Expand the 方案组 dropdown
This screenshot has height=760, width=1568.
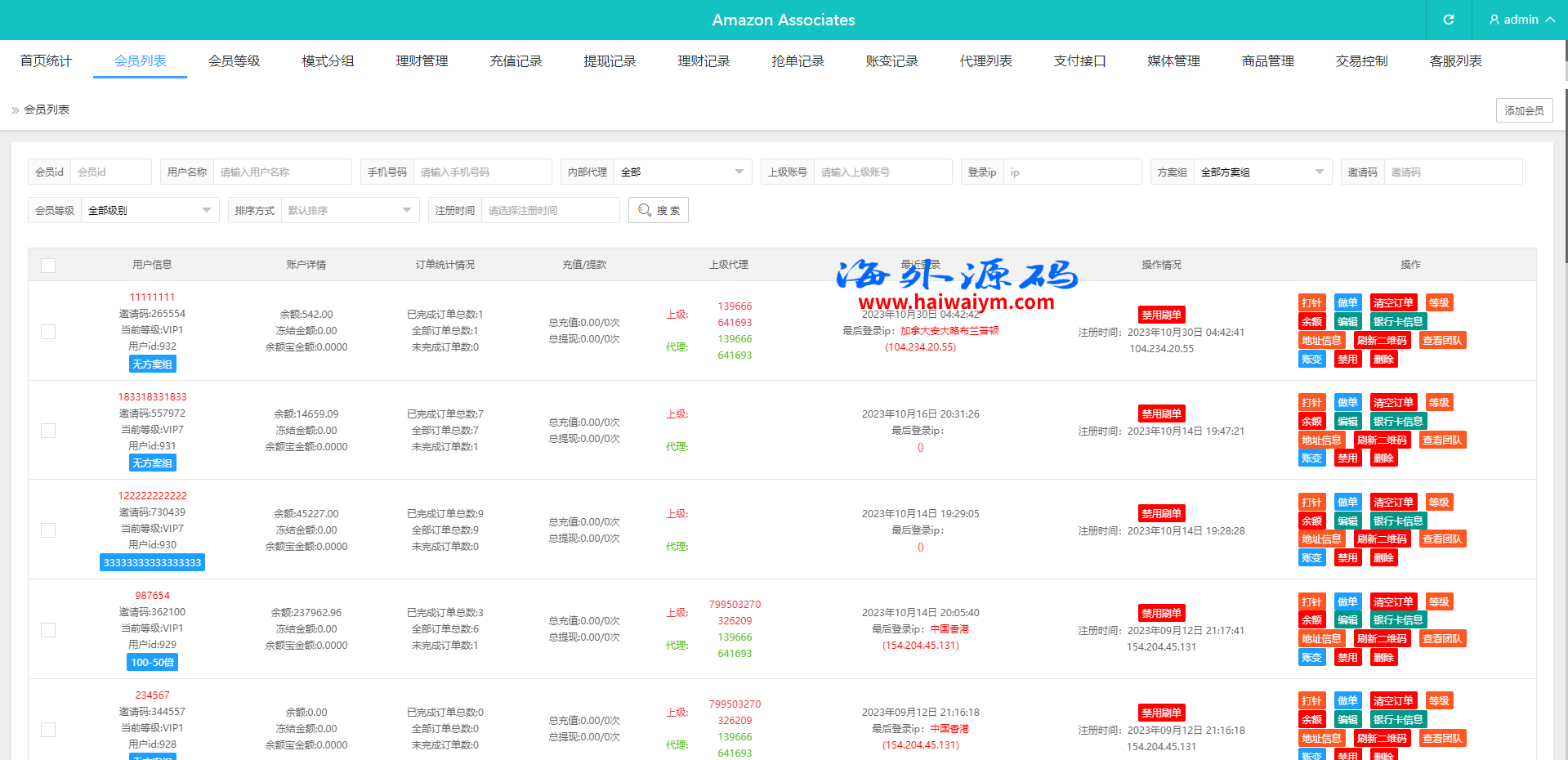(x=1262, y=172)
